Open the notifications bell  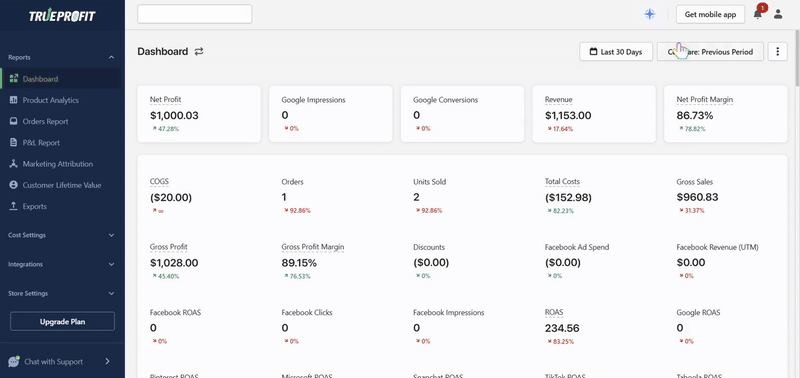(758, 14)
